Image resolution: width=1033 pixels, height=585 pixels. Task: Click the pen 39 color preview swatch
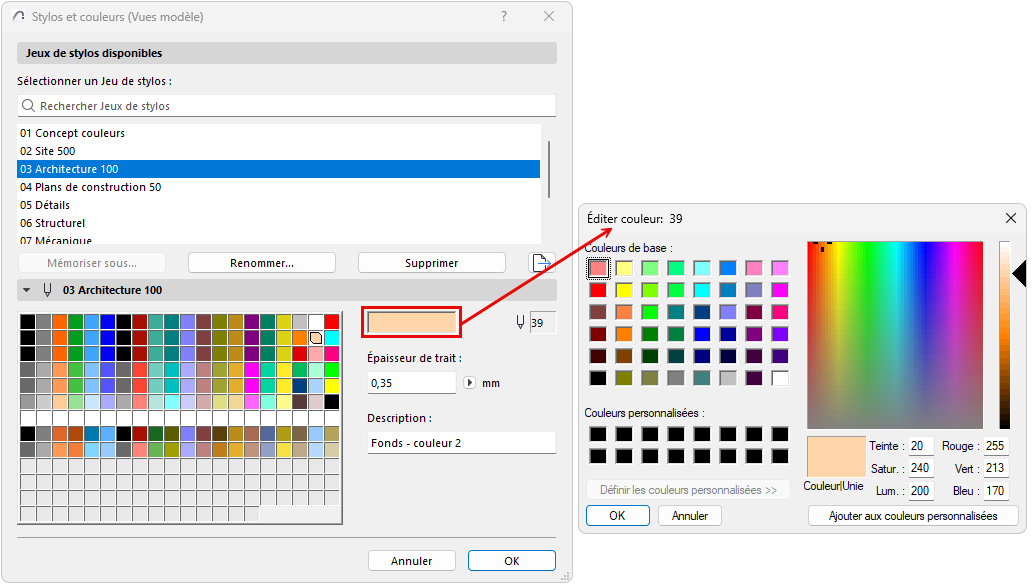[411, 322]
